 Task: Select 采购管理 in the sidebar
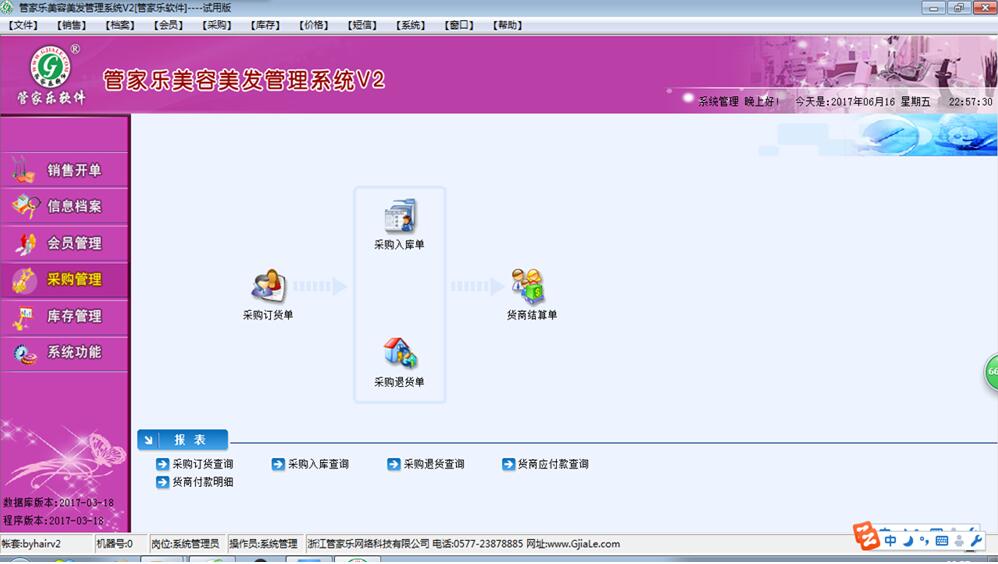click(64, 279)
